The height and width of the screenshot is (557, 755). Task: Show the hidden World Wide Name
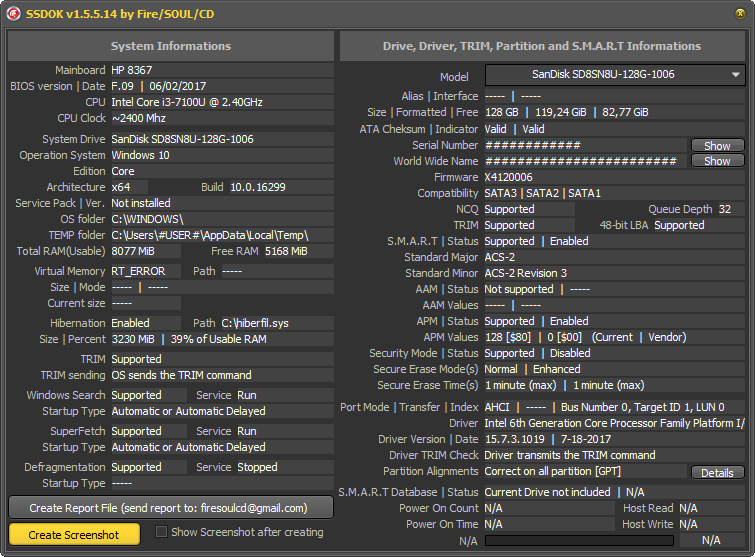point(717,161)
